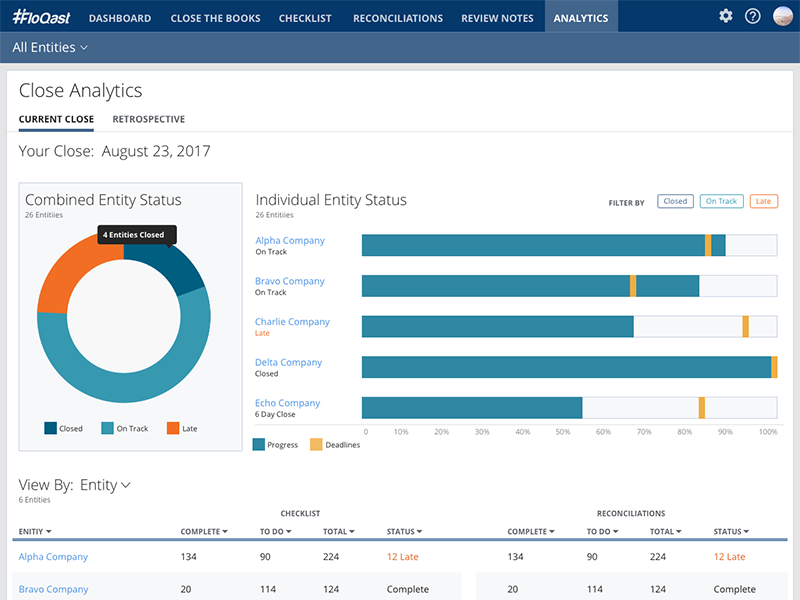Toggle the On Track filter
This screenshot has width=800, height=600.
721,201
